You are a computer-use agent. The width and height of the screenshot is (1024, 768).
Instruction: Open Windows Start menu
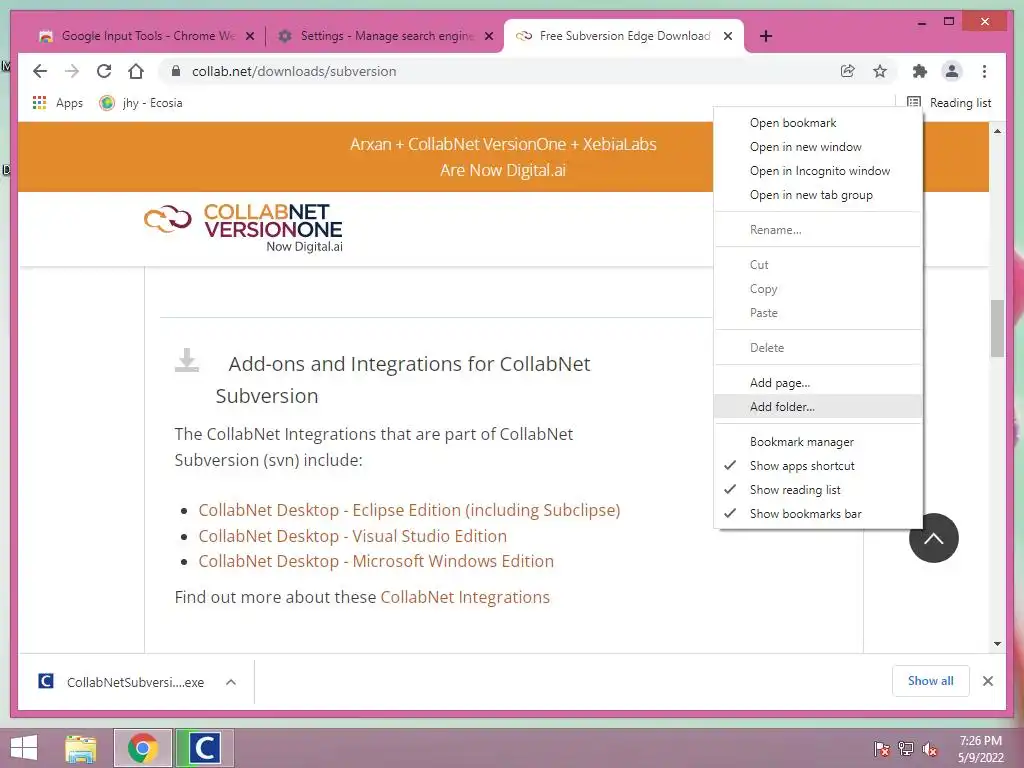(24, 748)
